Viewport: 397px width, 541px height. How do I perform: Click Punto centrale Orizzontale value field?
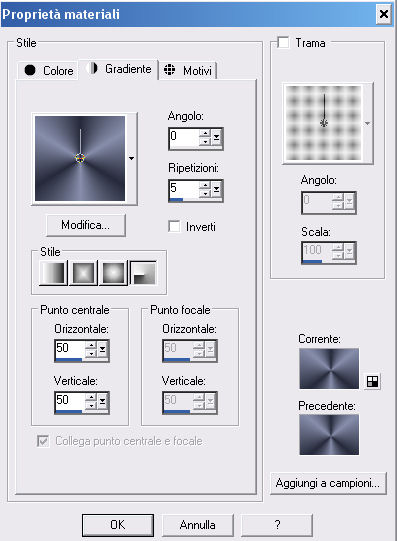tap(70, 348)
